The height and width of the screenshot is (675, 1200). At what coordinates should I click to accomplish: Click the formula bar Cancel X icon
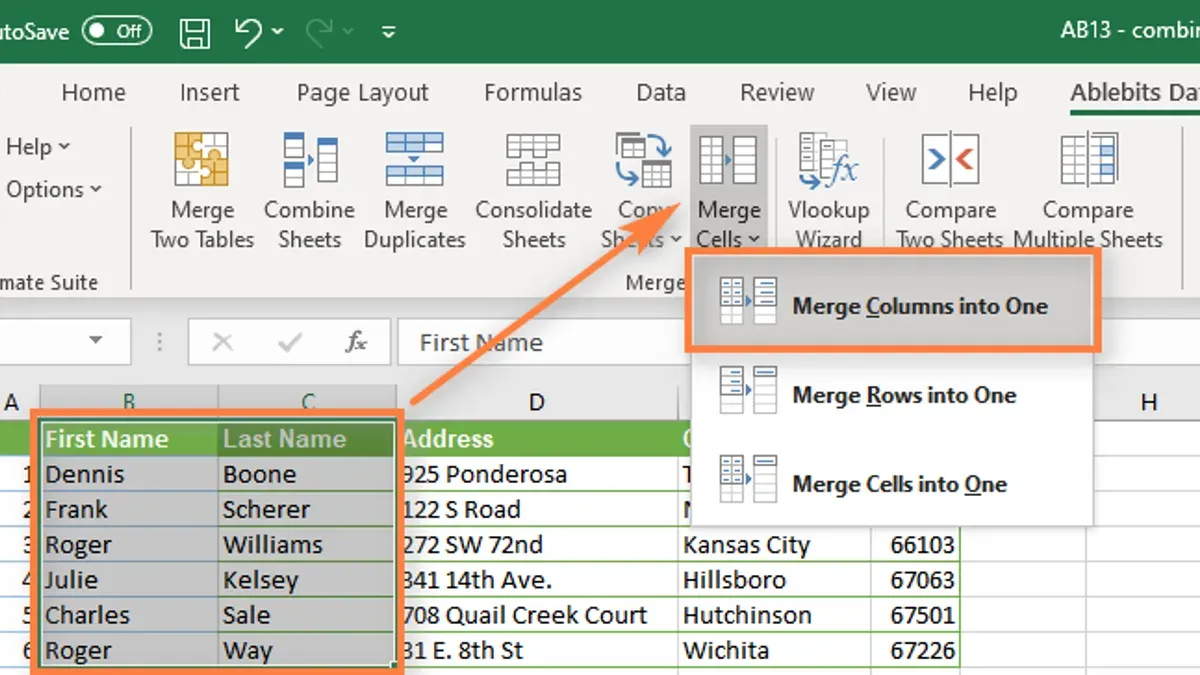click(x=222, y=343)
